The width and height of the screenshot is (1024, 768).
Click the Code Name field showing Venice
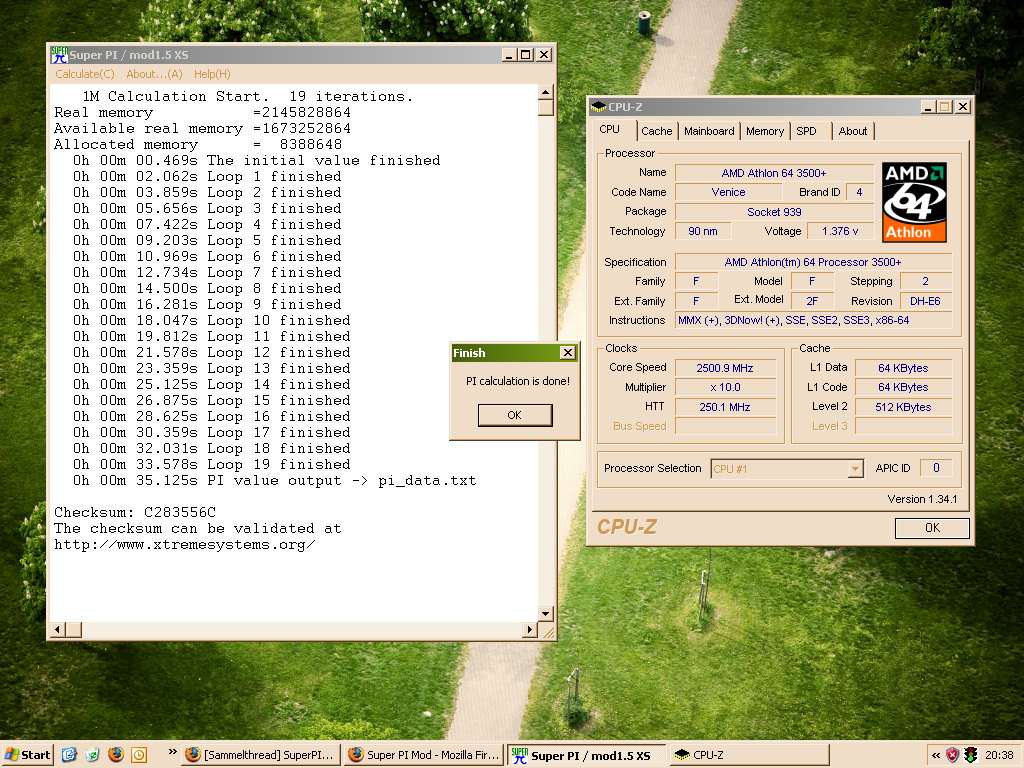728,192
